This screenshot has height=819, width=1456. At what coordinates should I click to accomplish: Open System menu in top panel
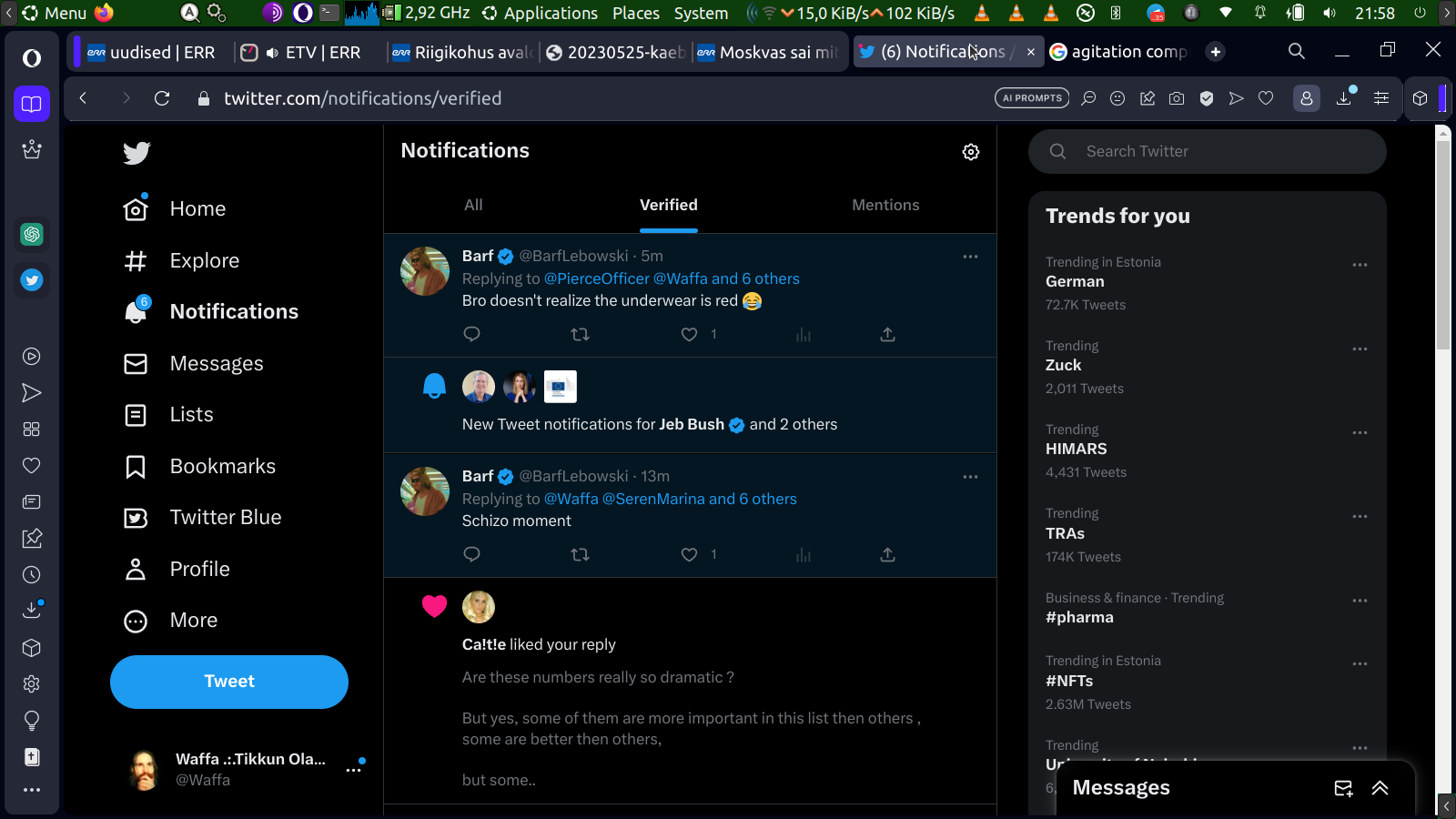(x=701, y=13)
